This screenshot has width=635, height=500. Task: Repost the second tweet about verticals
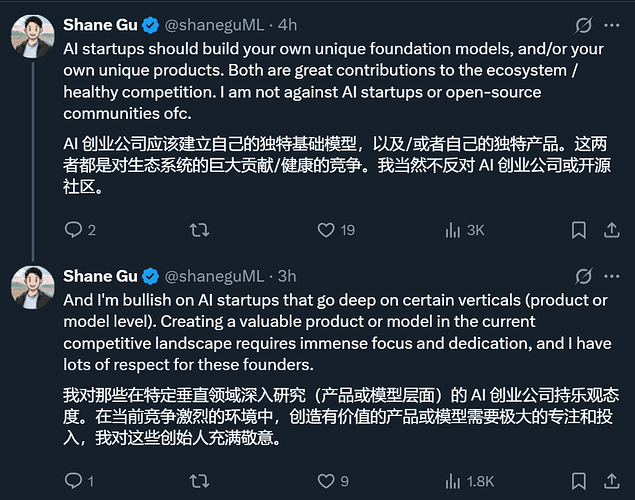point(199,481)
